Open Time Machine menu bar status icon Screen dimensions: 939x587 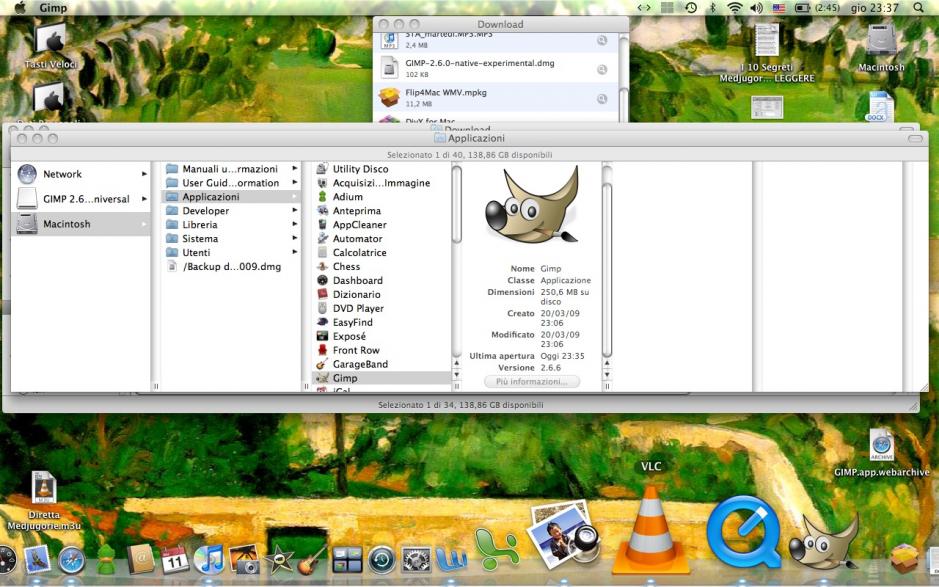[690, 8]
